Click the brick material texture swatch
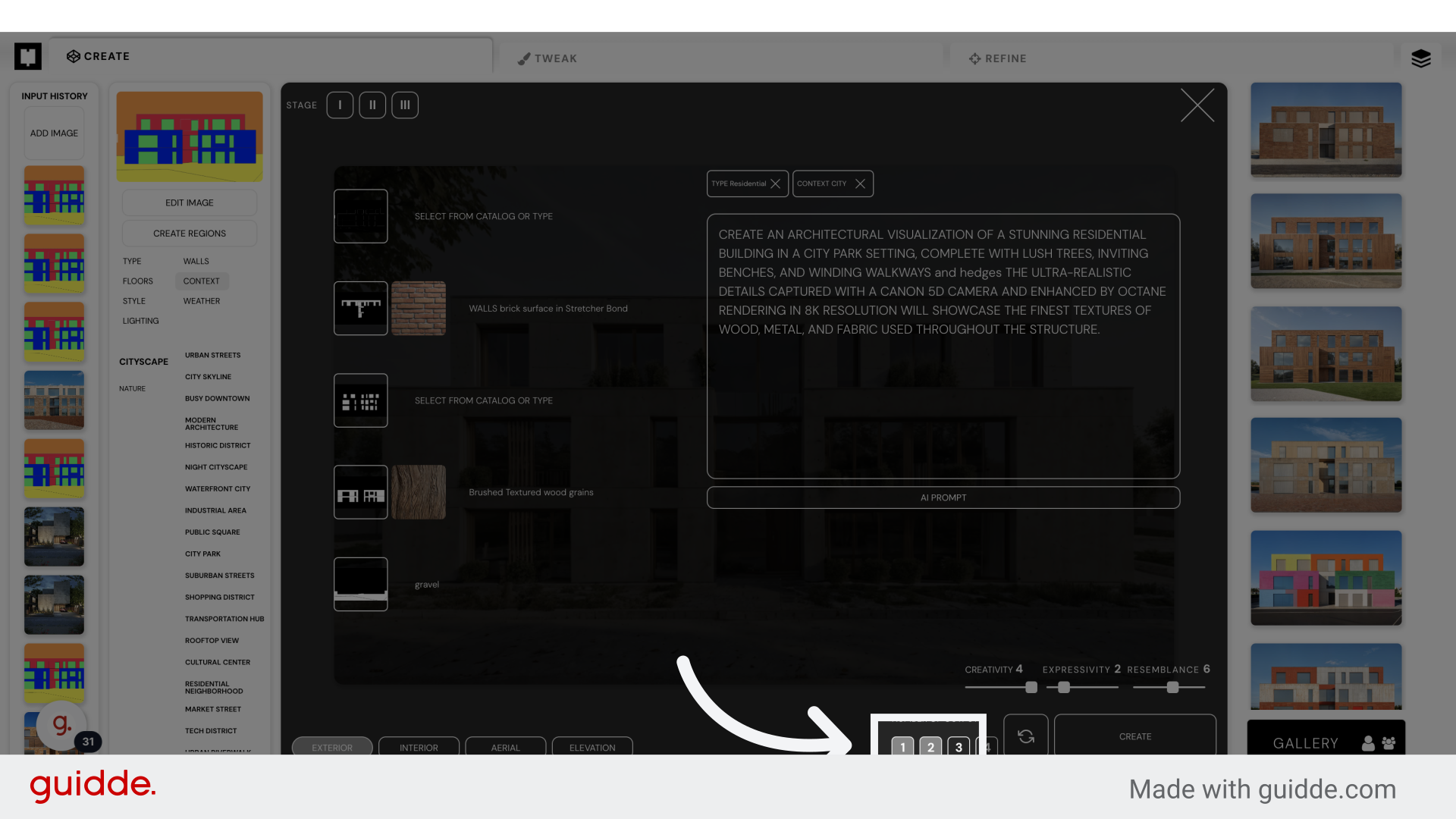 [419, 309]
